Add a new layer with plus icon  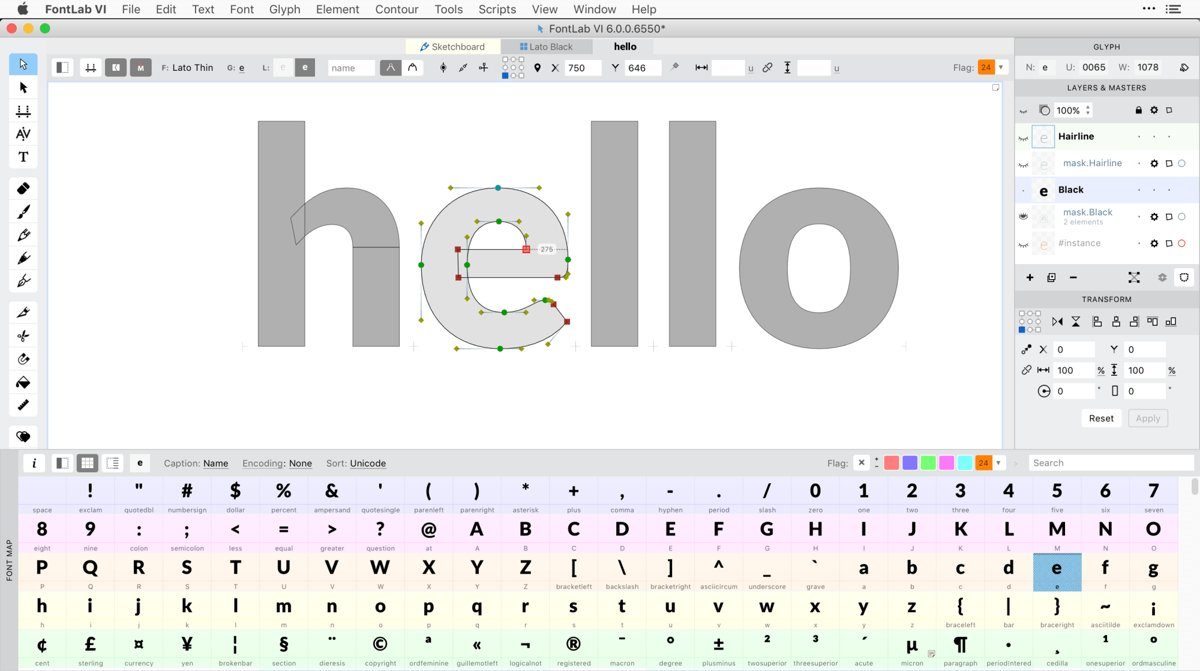pyautogui.click(x=1030, y=277)
